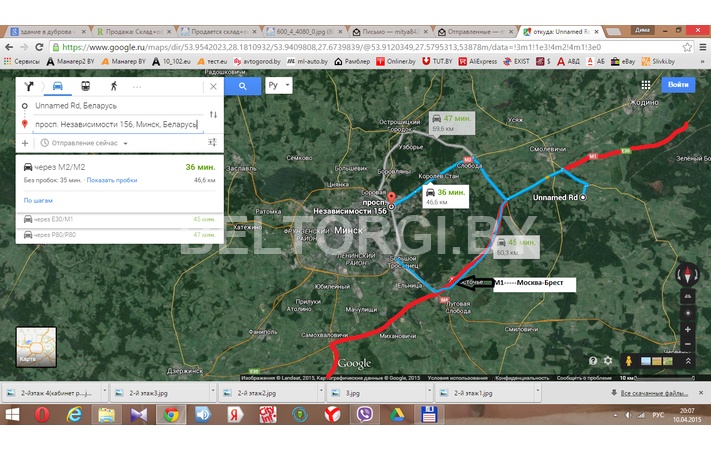
Task: Open the map help question icon
Action: pos(593,361)
